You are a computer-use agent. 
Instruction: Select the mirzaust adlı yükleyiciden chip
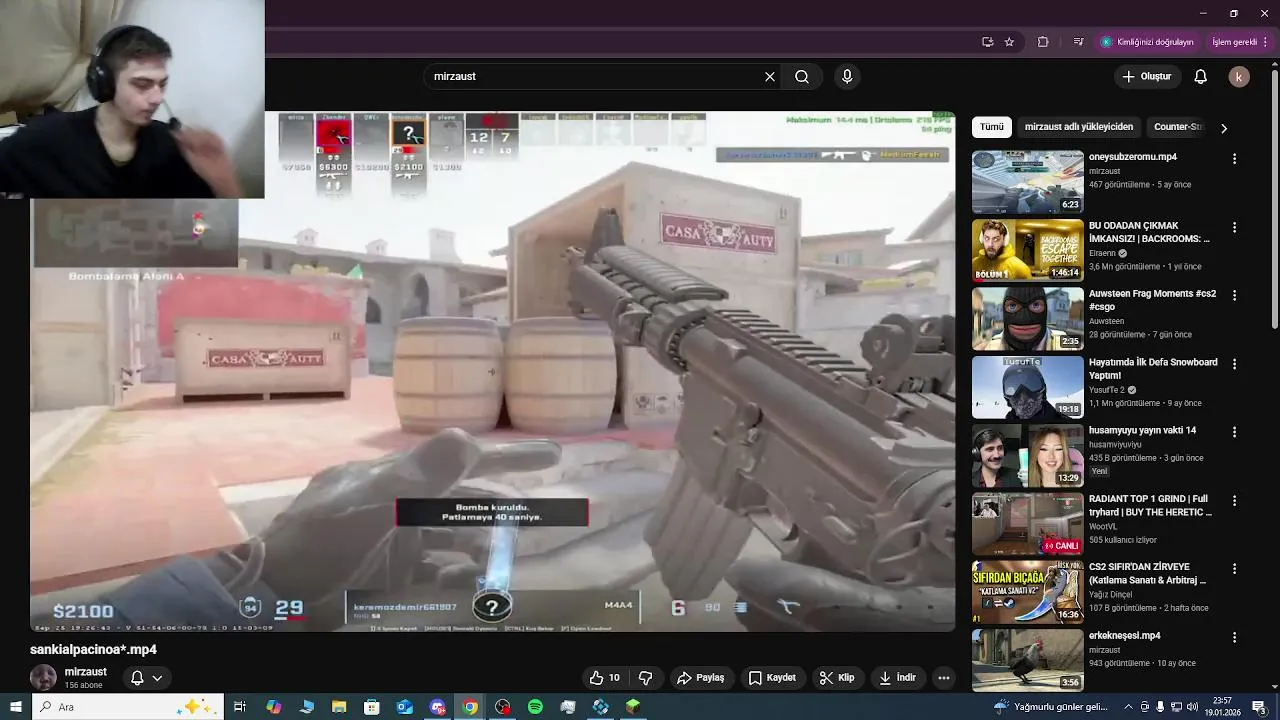[x=1079, y=127]
